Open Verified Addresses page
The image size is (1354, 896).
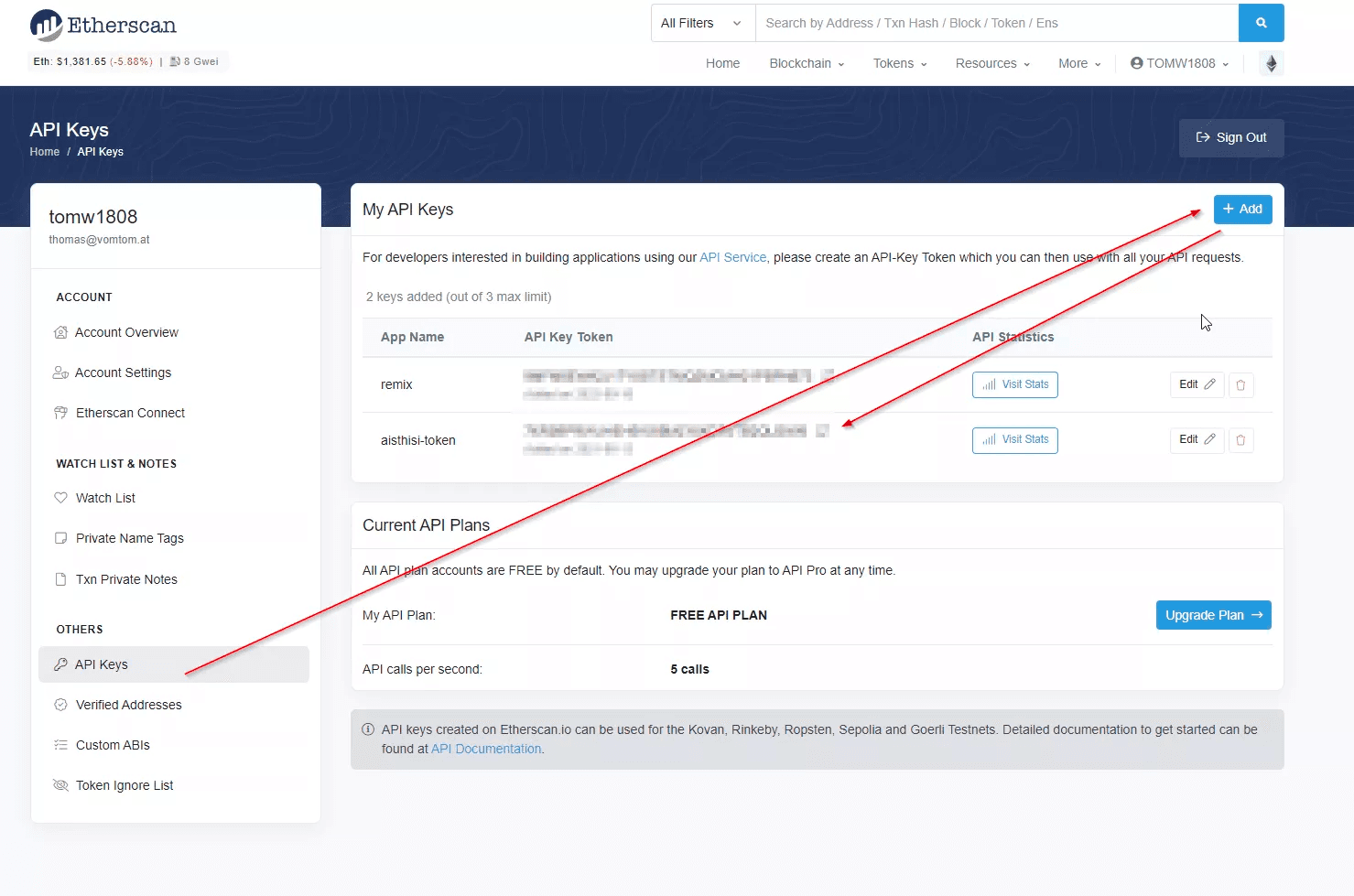pos(129,705)
